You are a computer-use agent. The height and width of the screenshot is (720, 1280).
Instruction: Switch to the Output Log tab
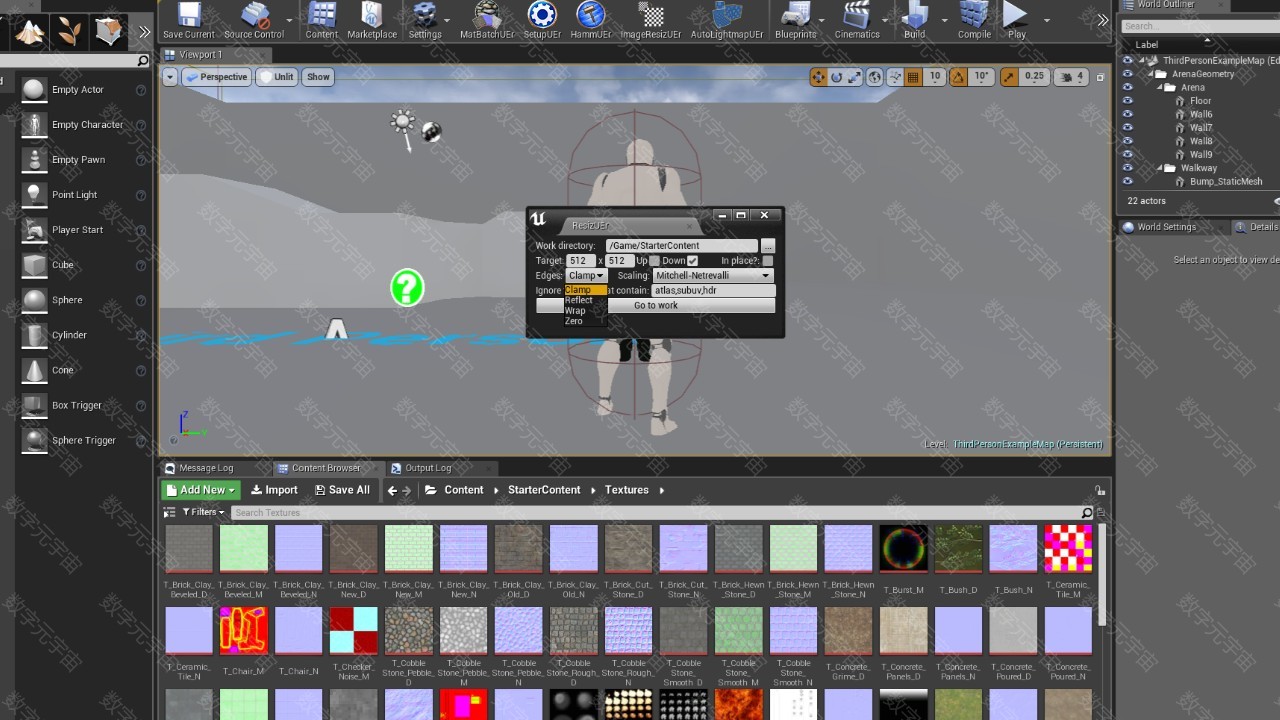pyautogui.click(x=427, y=468)
